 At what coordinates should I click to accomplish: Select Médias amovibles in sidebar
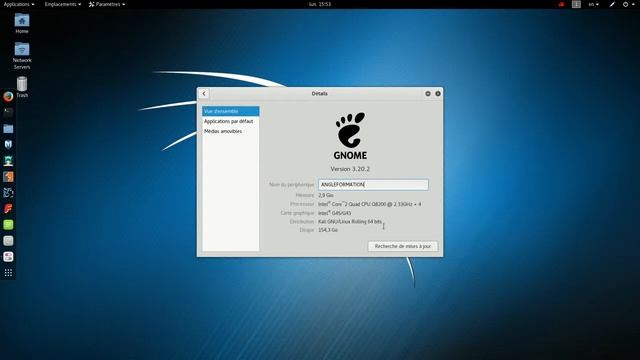(x=231, y=131)
